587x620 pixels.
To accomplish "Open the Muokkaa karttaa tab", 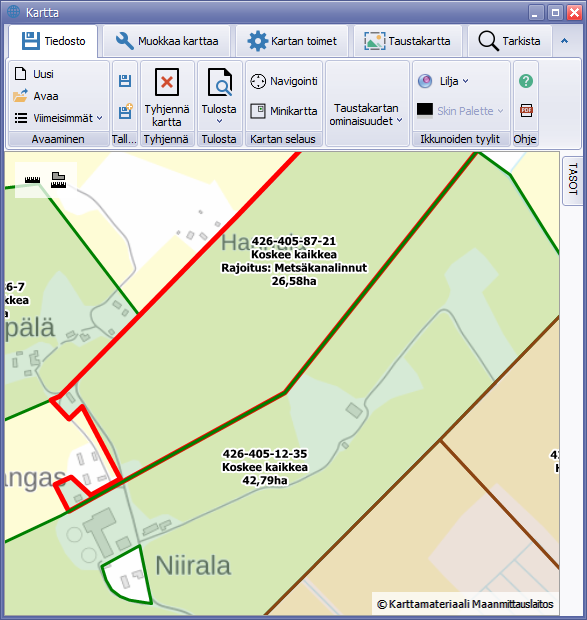I will 166,41.
